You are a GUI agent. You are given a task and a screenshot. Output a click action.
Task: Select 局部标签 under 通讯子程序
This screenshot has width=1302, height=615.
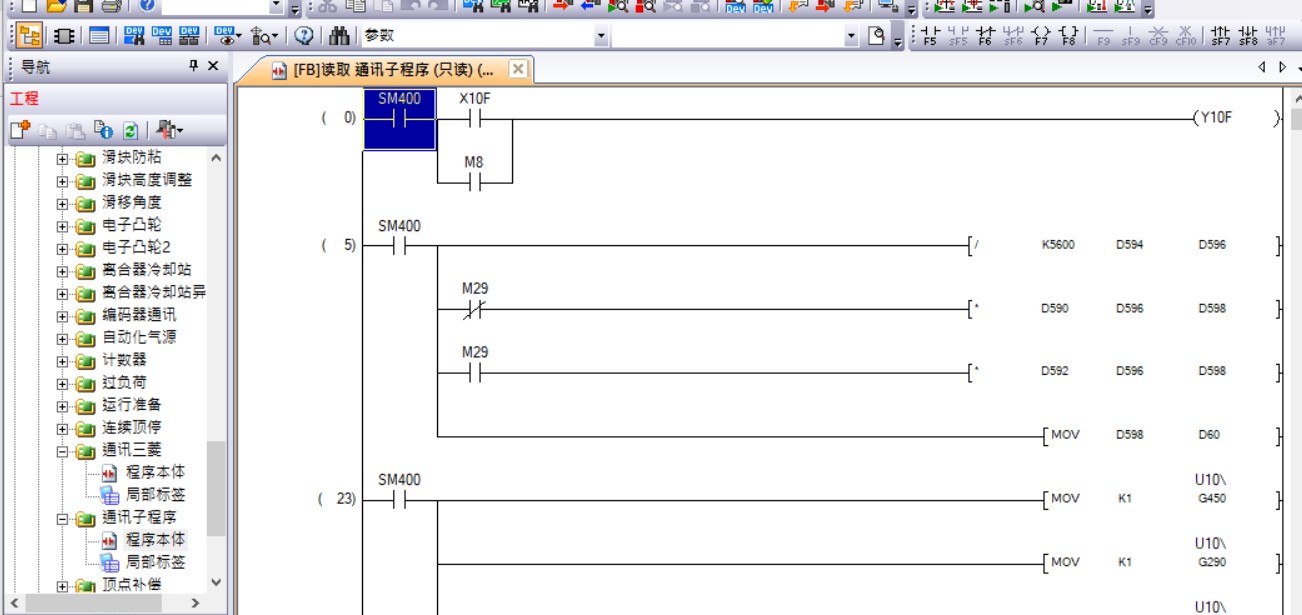(x=154, y=562)
